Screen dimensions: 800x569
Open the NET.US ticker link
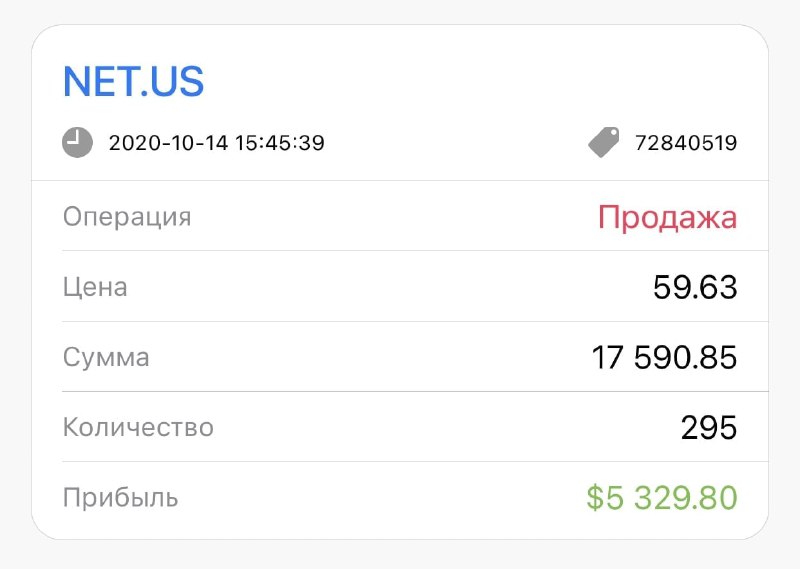(133, 82)
